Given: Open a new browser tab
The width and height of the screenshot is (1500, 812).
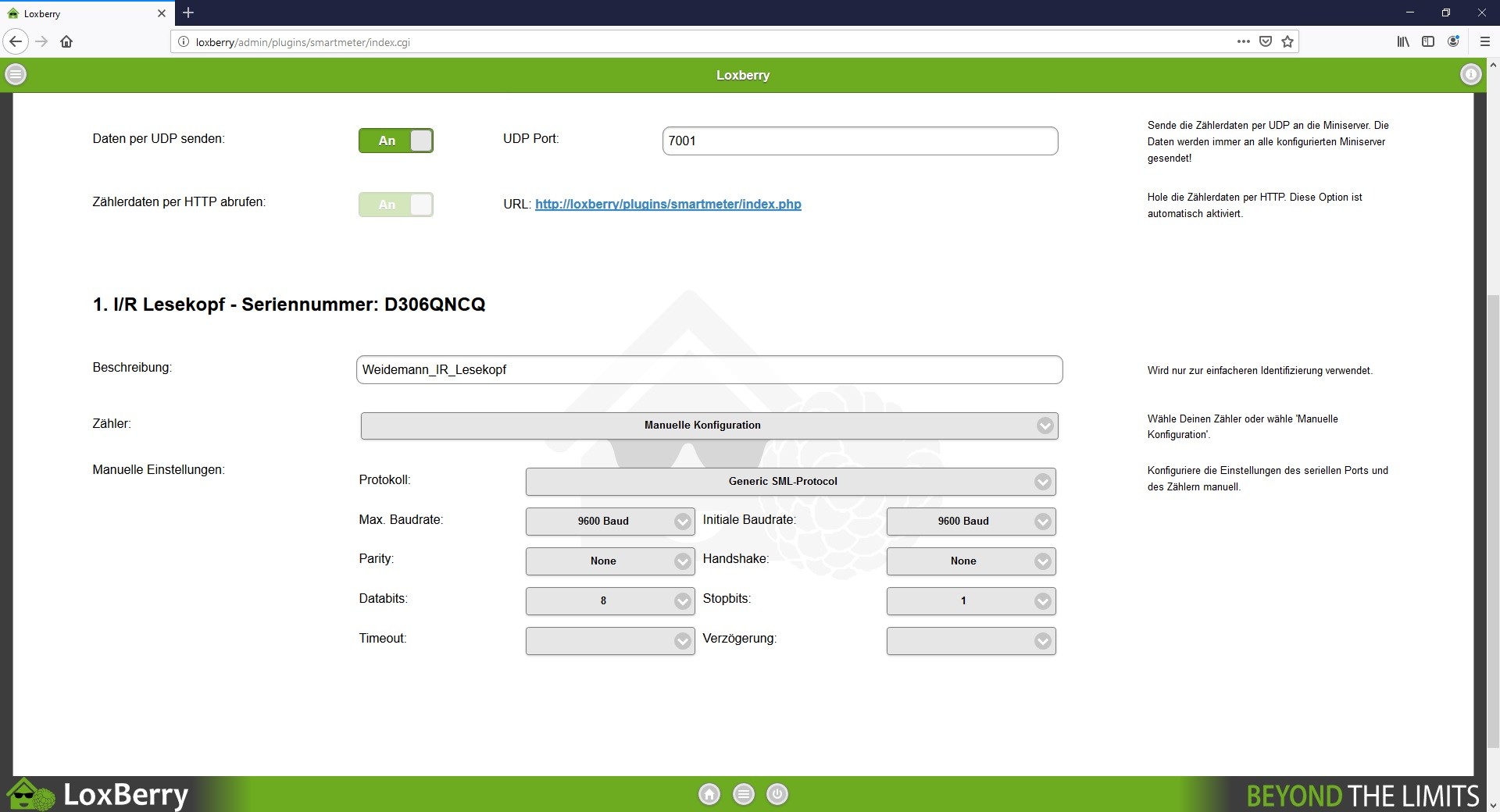Looking at the screenshot, I should click(x=188, y=13).
